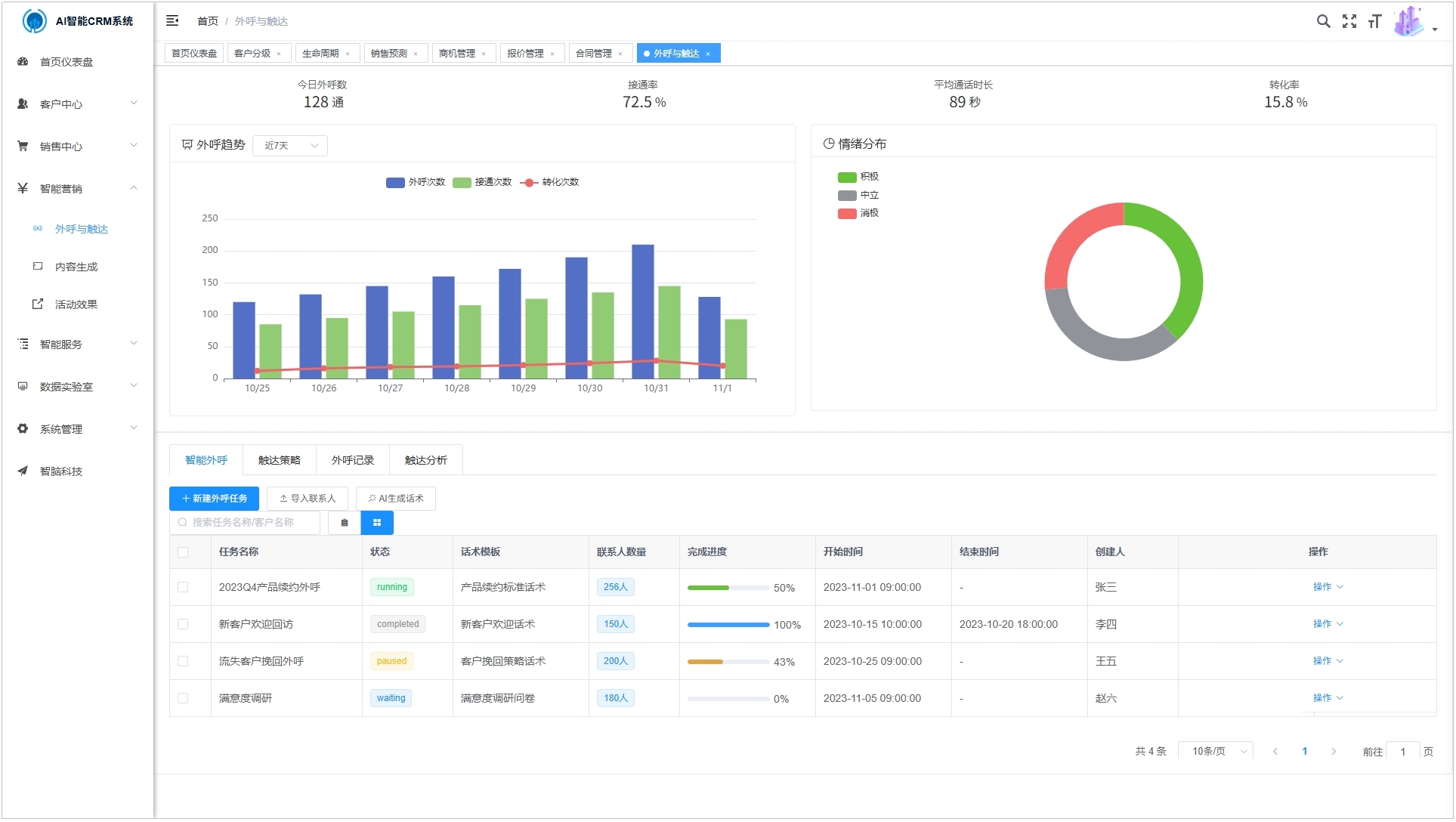Image resolution: width=1456 pixels, height=822 pixels.
Task: Focus the 搜索任务名称 search field
Action: click(246, 523)
